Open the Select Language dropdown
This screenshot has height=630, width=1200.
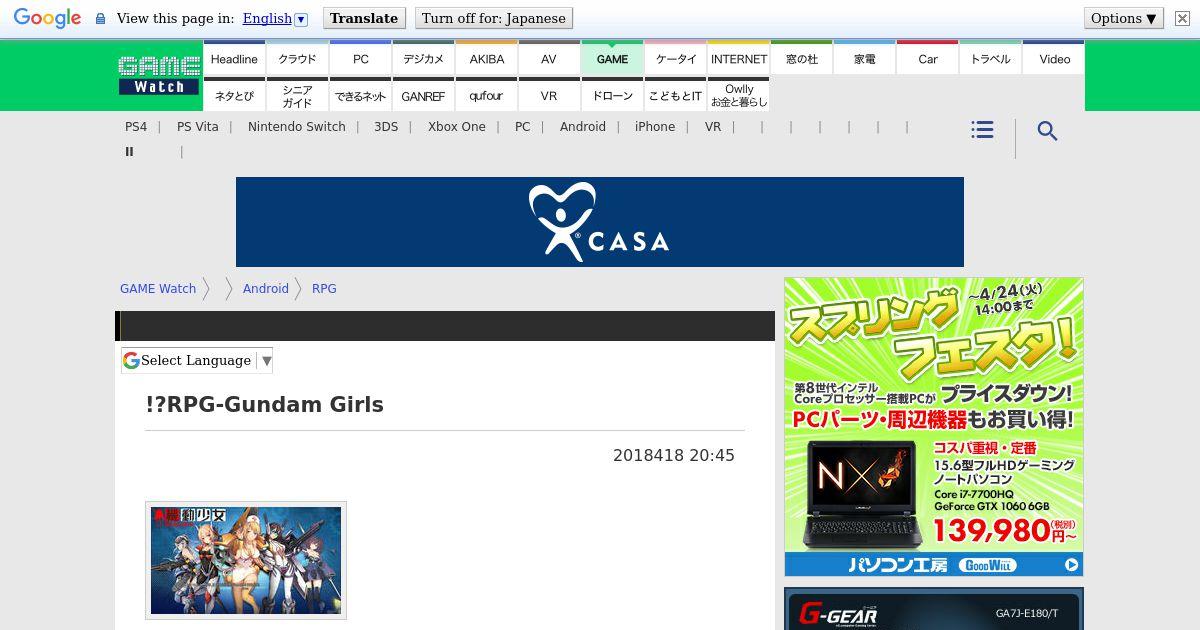pyautogui.click(x=197, y=360)
